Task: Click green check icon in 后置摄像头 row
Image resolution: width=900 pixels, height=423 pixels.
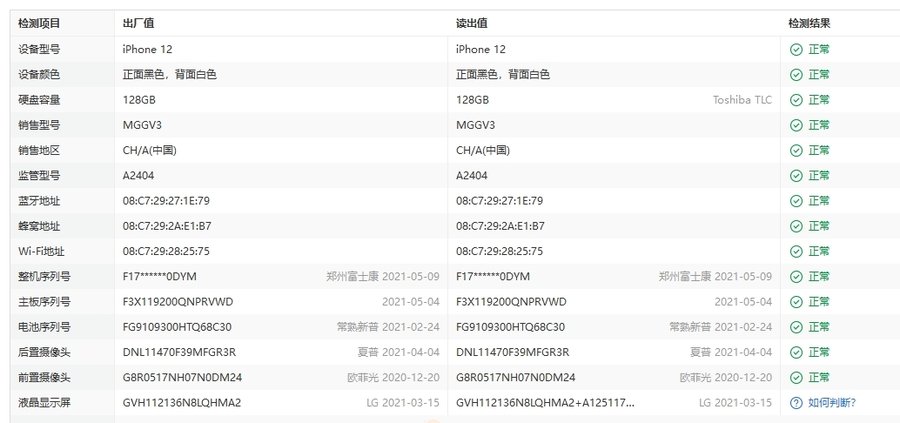Action: click(796, 352)
